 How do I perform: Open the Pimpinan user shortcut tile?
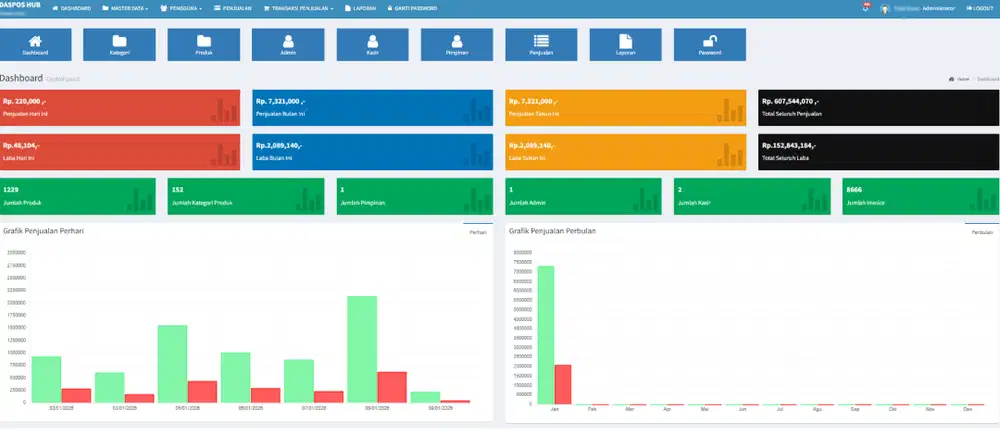pos(456,44)
